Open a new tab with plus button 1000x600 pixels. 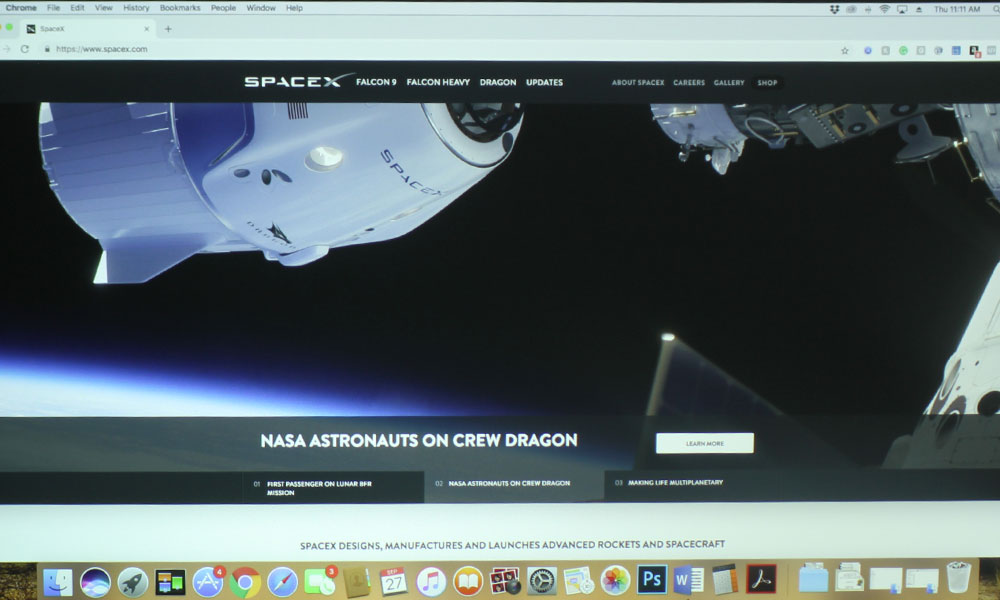pos(168,29)
